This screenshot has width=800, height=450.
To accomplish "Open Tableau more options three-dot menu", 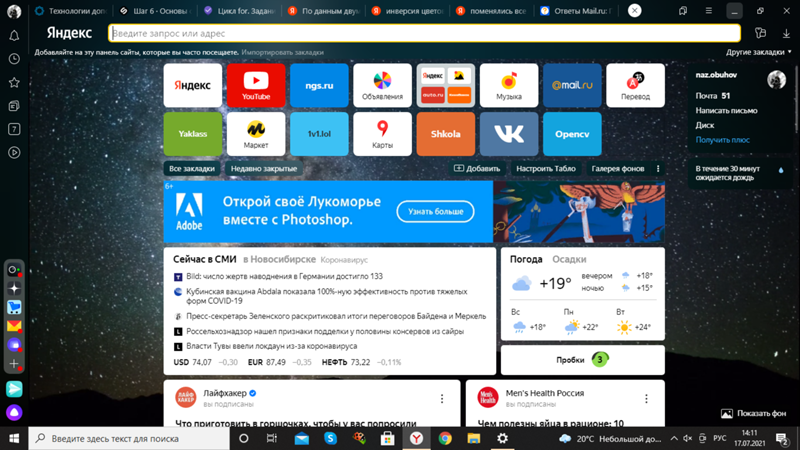I will coord(658,168).
